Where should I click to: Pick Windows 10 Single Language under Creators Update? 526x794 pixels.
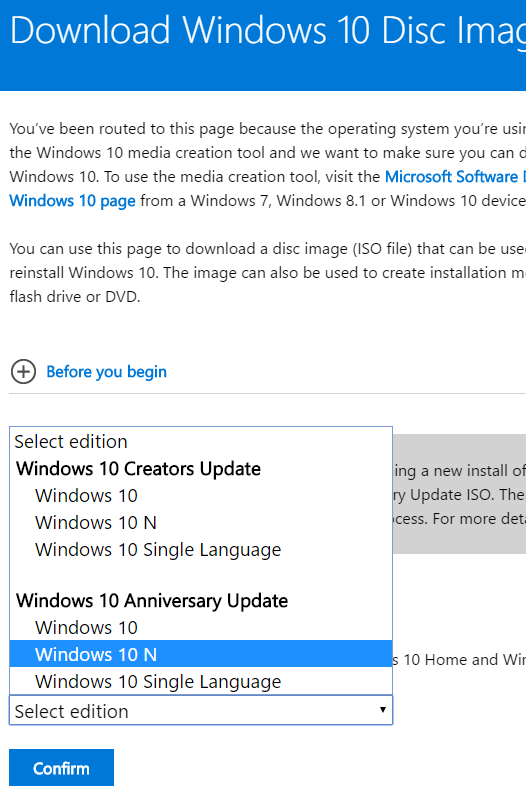click(201, 549)
